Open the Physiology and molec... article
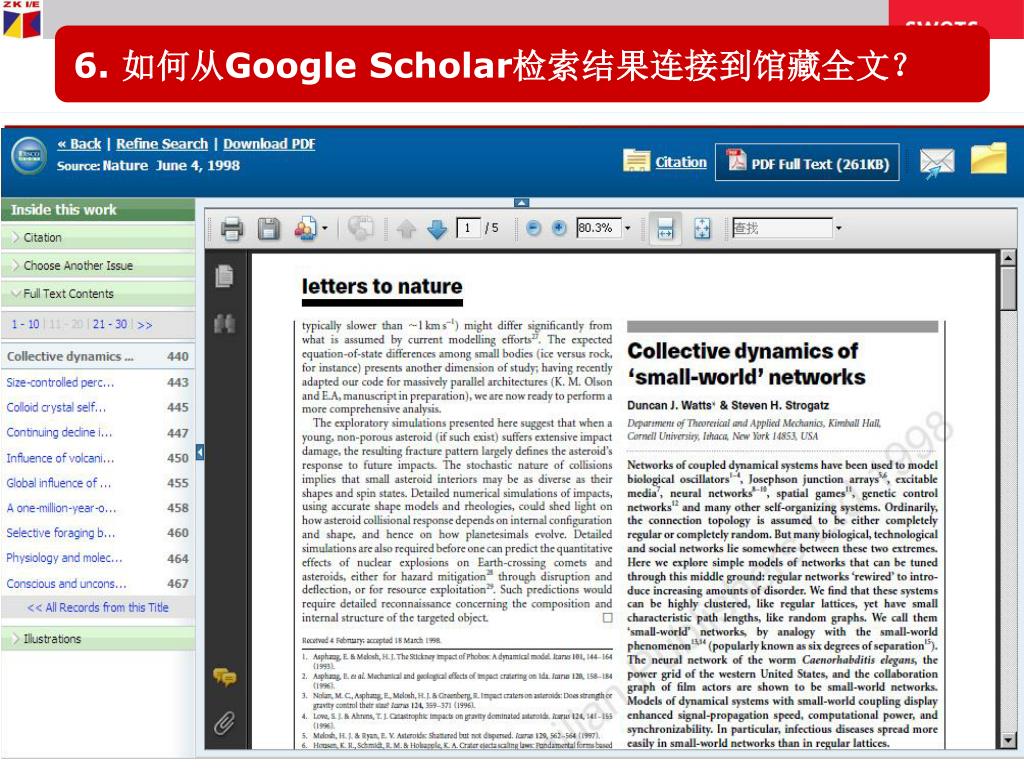 pyautogui.click(x=64, y=558)
